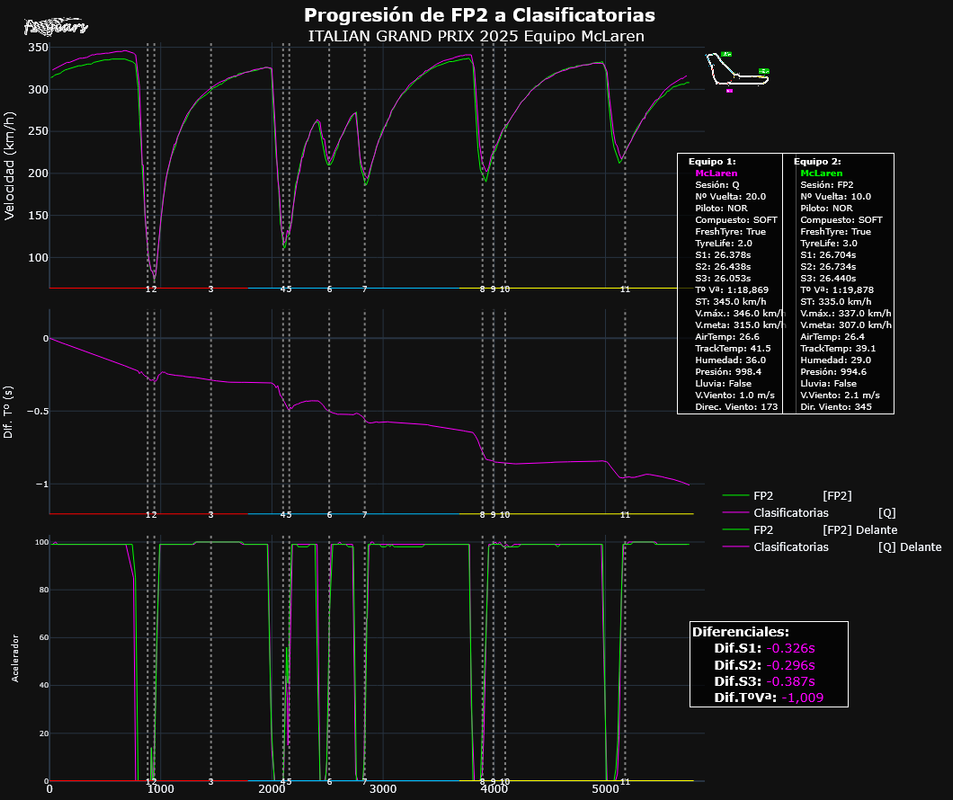
Task: Toggle the 'Clasificatorias [Q]' legend entry without Delante
Action: 809,513
